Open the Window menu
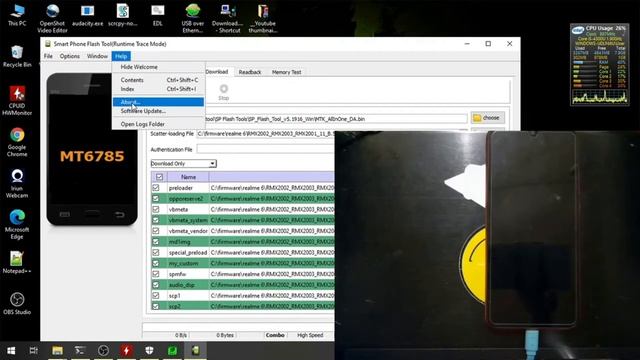Viewport: 640px width, 360px height. pos(97,56)
